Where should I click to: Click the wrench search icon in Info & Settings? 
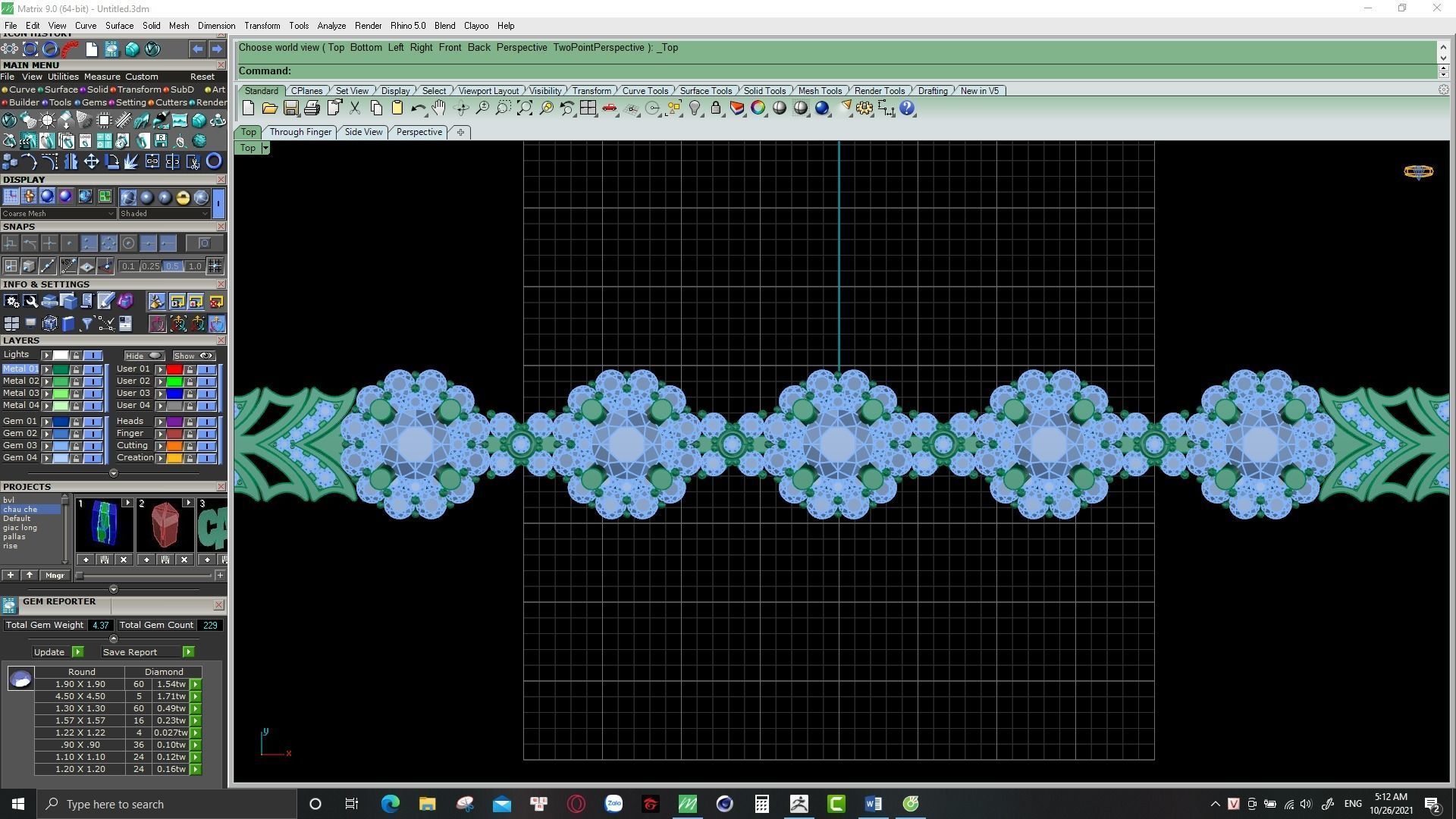tap(30, 302)
